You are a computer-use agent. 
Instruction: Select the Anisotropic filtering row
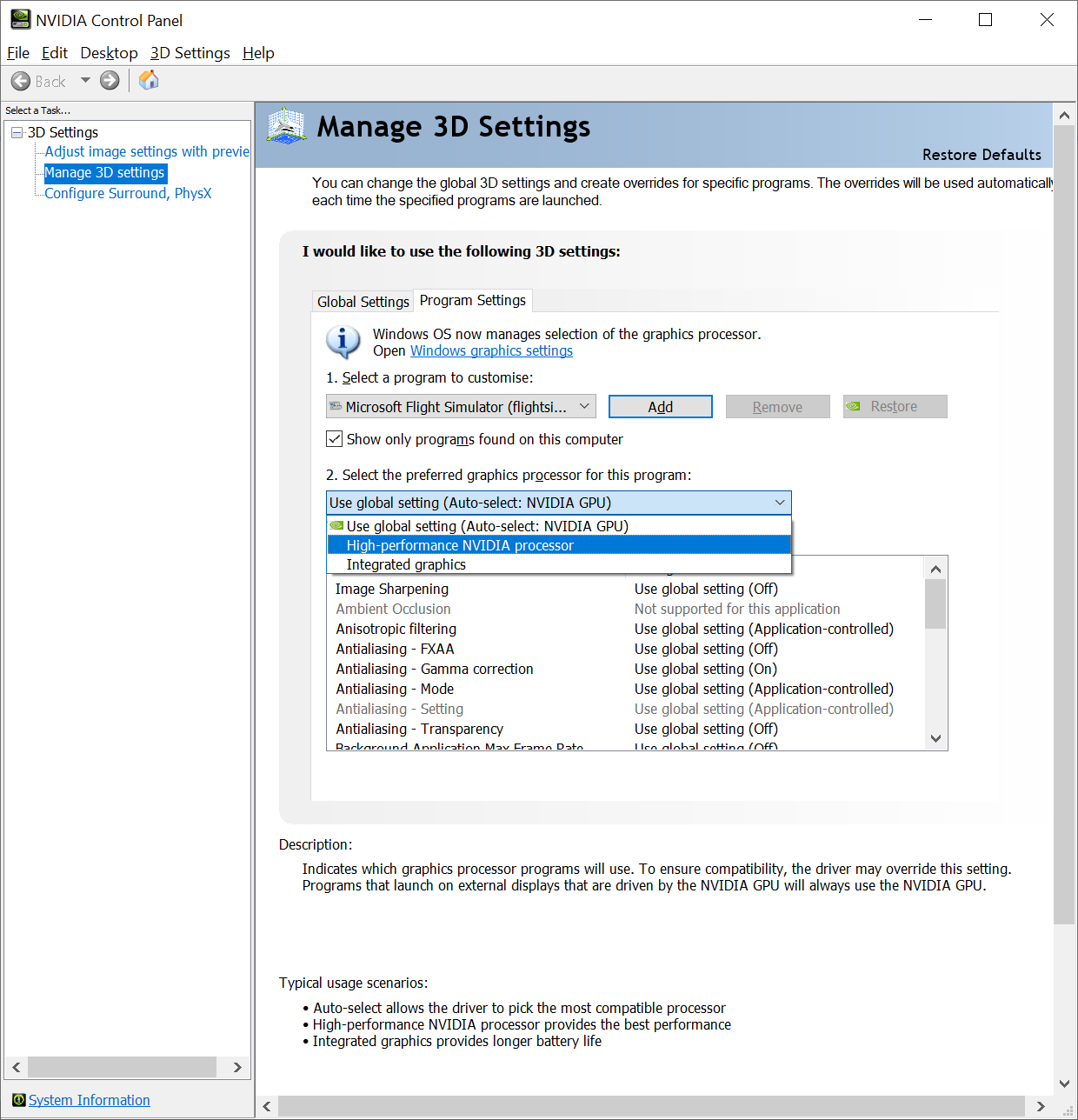coord(625,629)
